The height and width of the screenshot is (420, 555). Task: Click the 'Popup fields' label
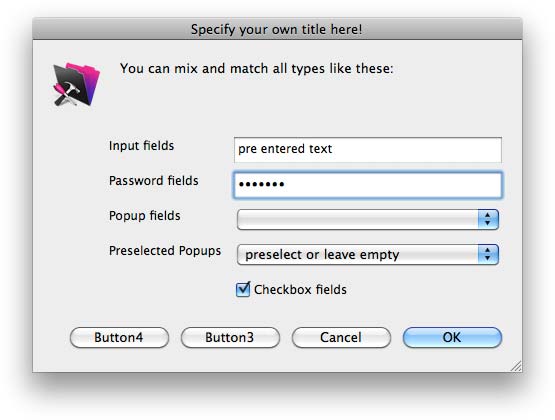[144, 216]
